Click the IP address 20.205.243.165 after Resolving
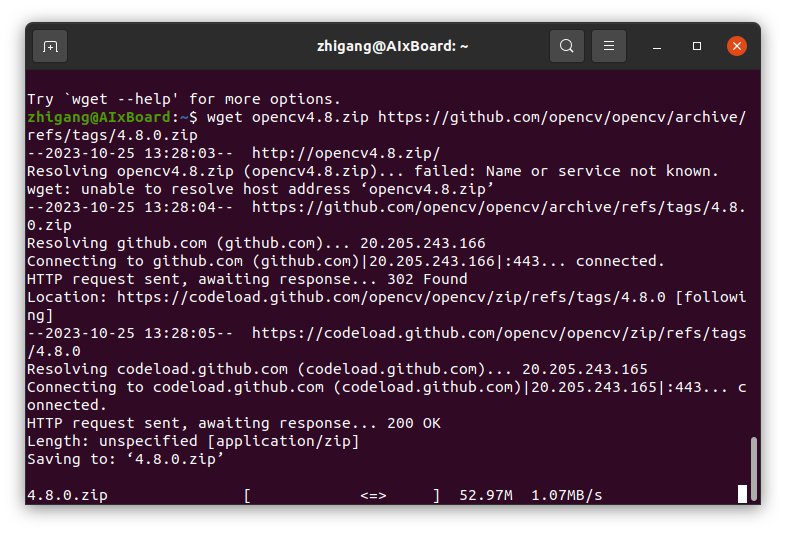Image resolution: width=786 pixels, height=533 pixels. [x=584, y=370]
